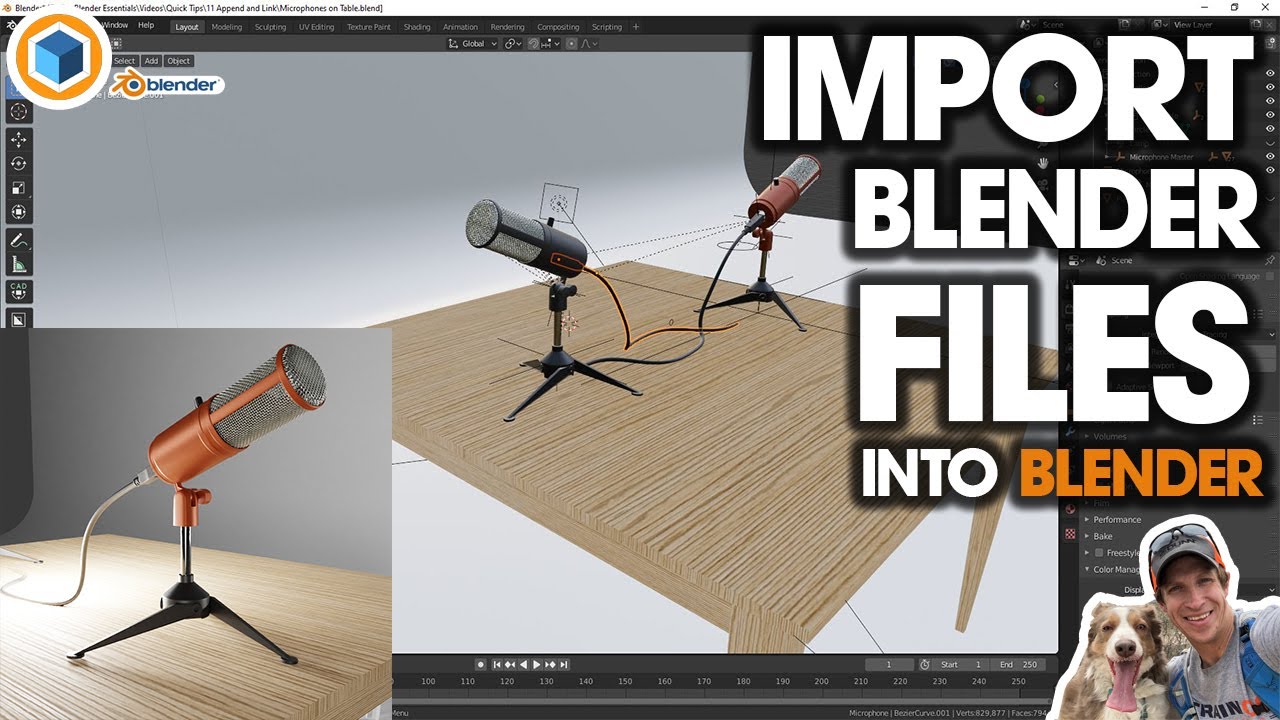Select the Annotate pencil tool
1280x720 pixels.
point(18,240)
